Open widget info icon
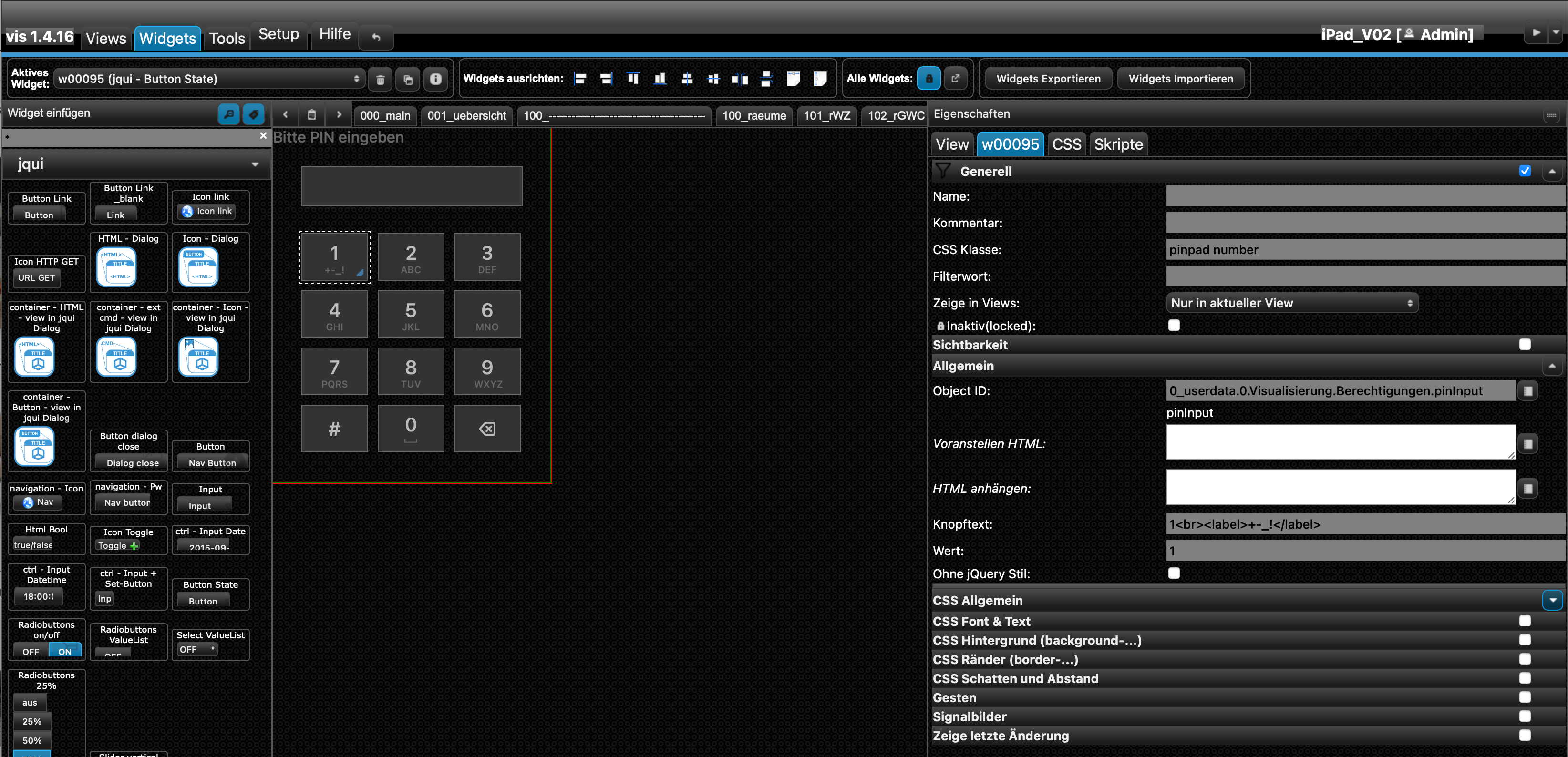 coord(435,79)
